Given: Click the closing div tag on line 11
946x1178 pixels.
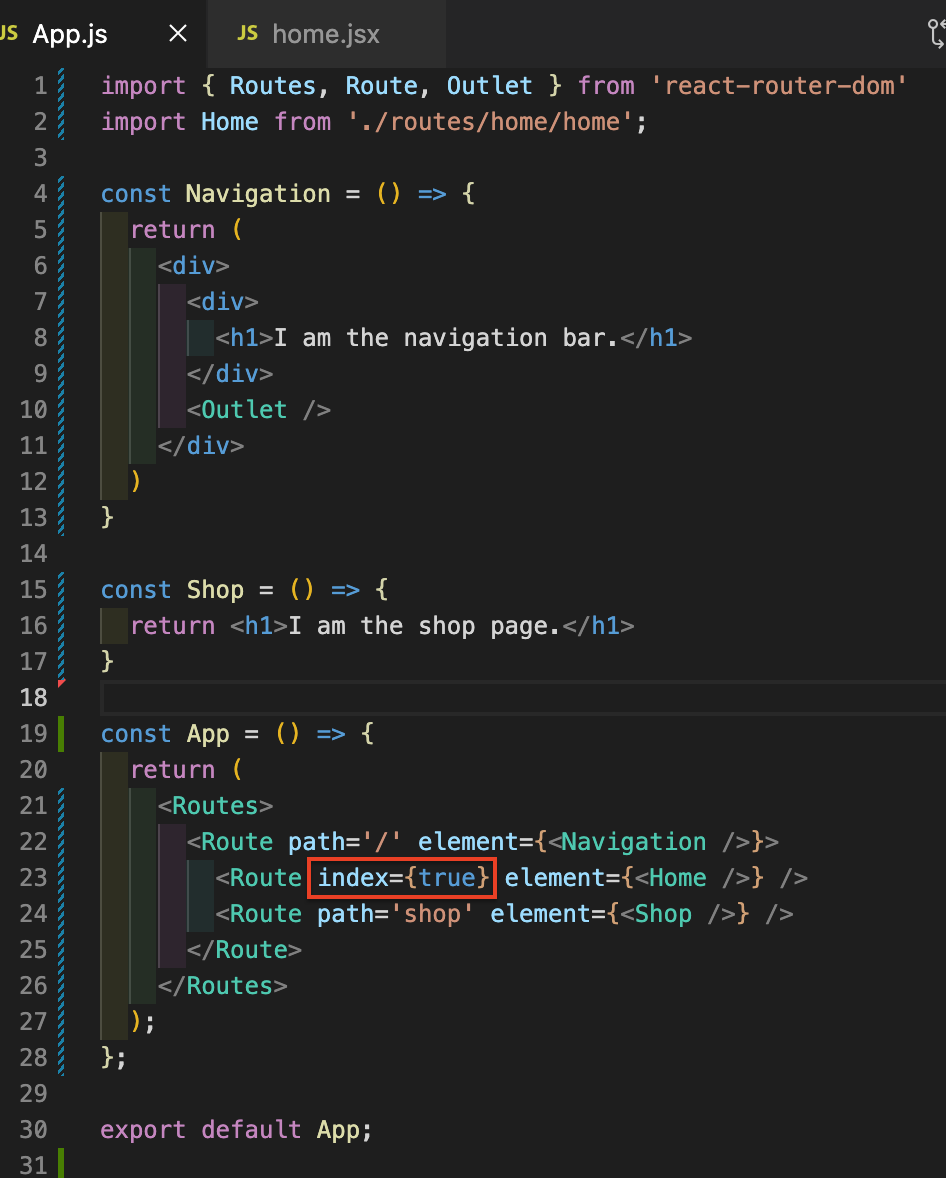Looking at the screenshot, I should pyautogui.click(x=201, y=446).
